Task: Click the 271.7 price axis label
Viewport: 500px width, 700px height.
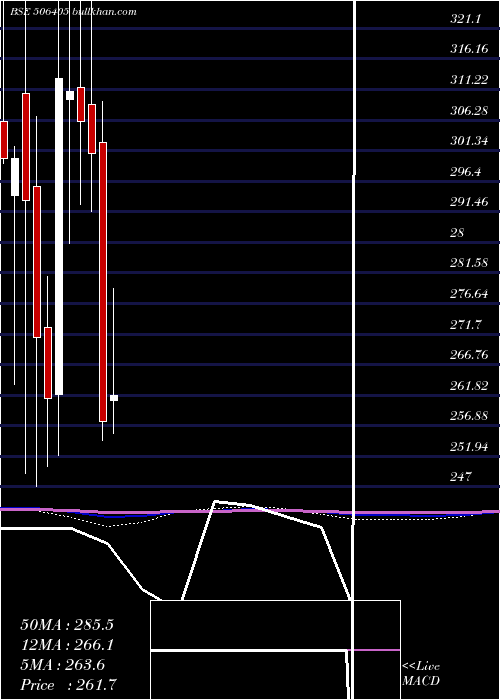Action: point(466,325)
